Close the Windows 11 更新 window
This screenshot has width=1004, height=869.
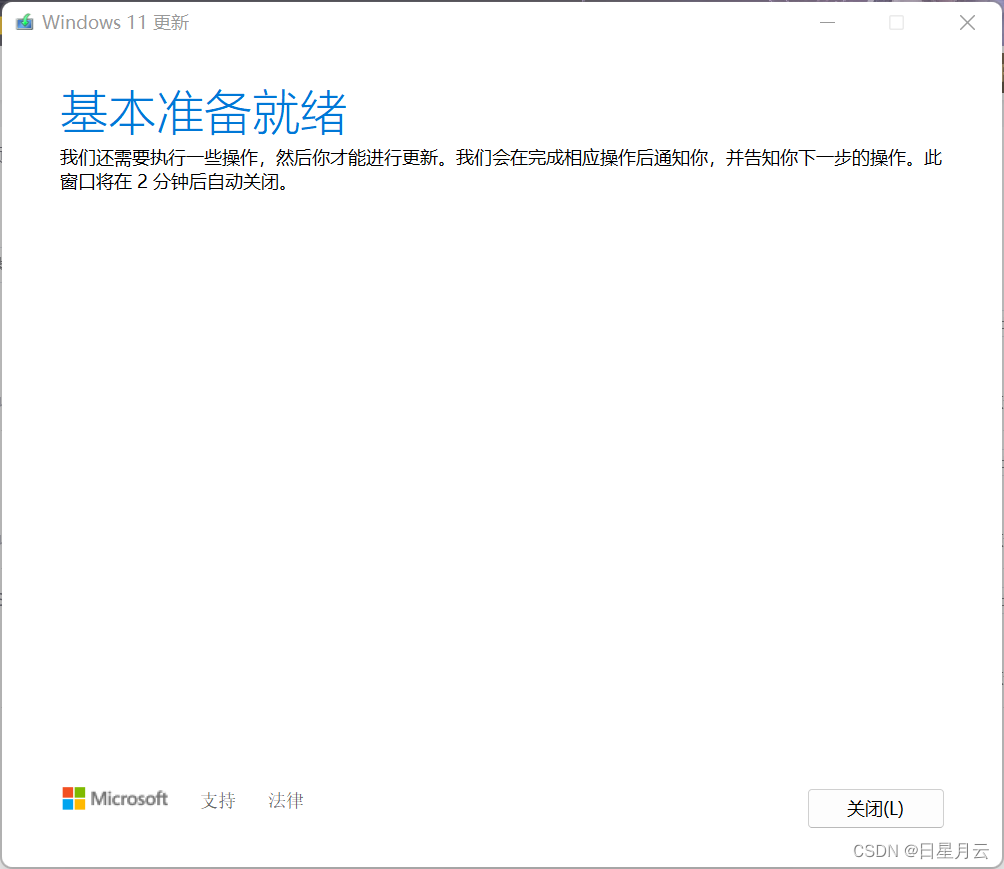[967, 22]
